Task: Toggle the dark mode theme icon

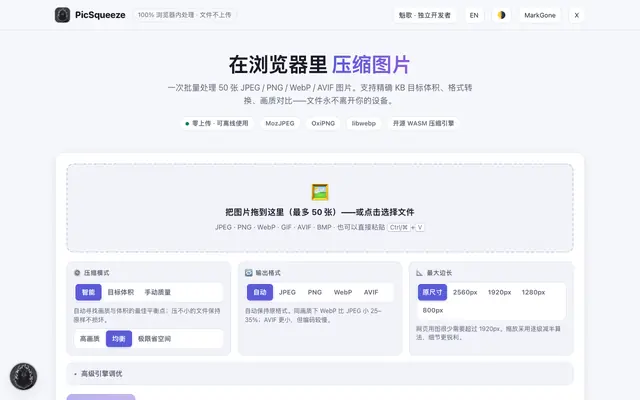Action: pos(501,15)
